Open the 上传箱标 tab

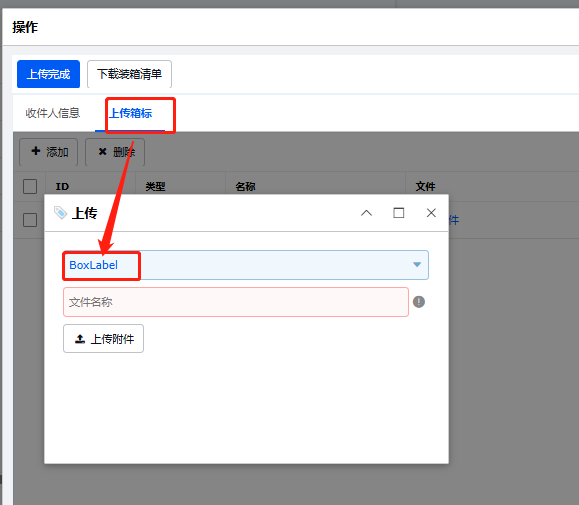(x=130, y=113)
